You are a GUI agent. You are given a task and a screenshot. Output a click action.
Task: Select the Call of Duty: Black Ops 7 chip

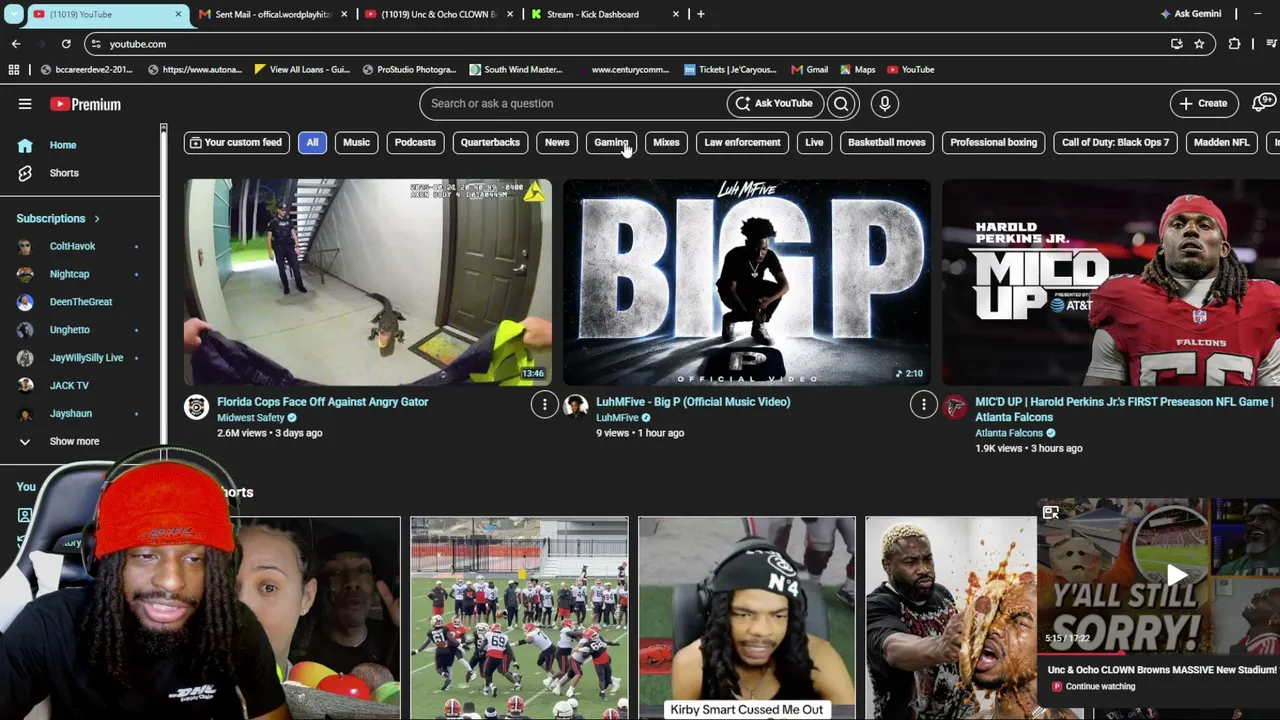tap(1115, 143)
